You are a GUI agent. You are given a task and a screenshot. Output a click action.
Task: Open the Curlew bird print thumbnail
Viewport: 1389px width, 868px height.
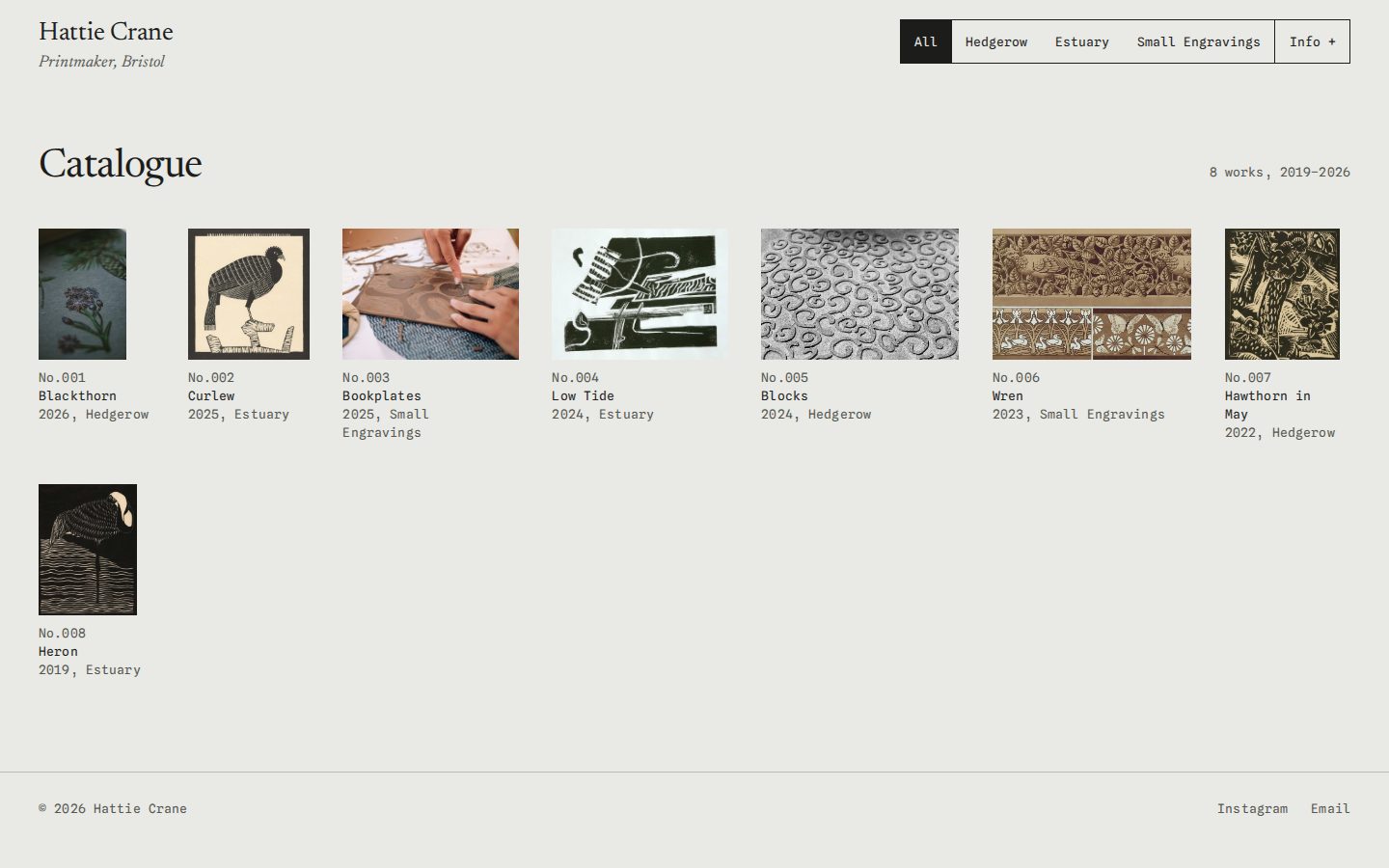point(249,294)
